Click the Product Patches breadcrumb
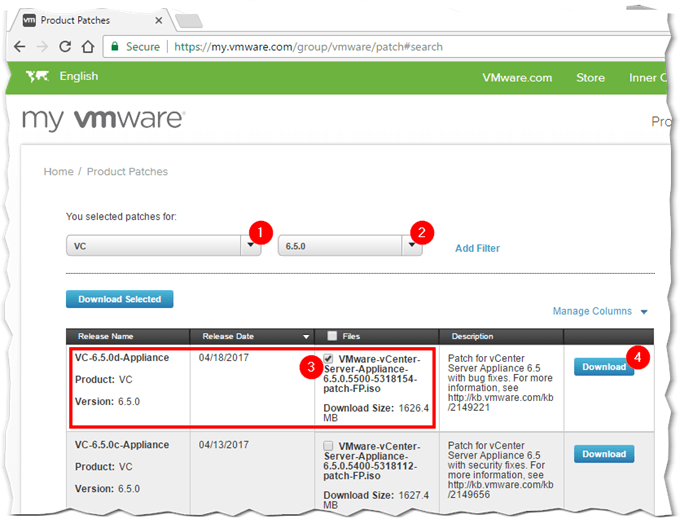Screen dimensions: 680x524 click(x=127, y=172)
